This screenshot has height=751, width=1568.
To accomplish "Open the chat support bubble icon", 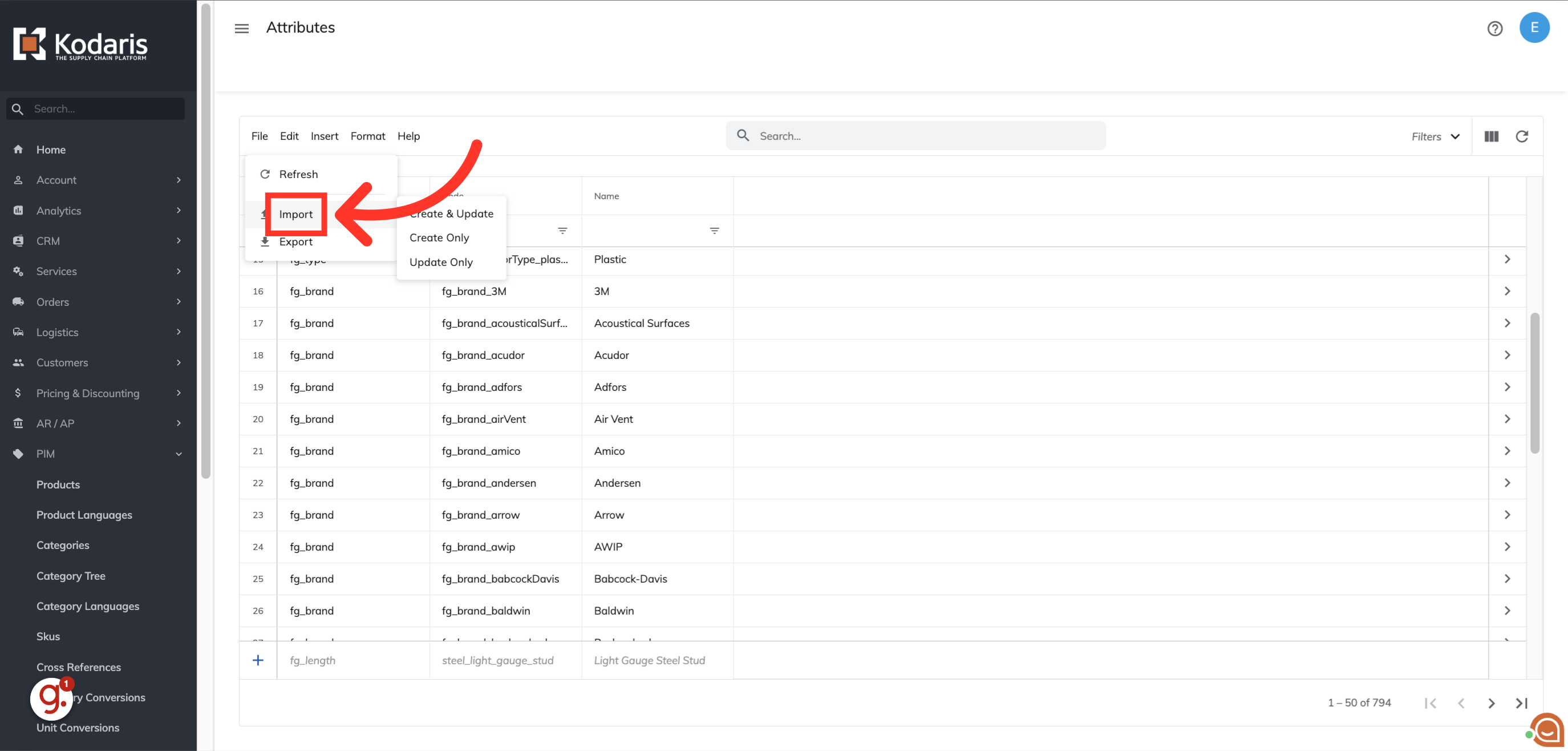I will [x=1547, y=730].
